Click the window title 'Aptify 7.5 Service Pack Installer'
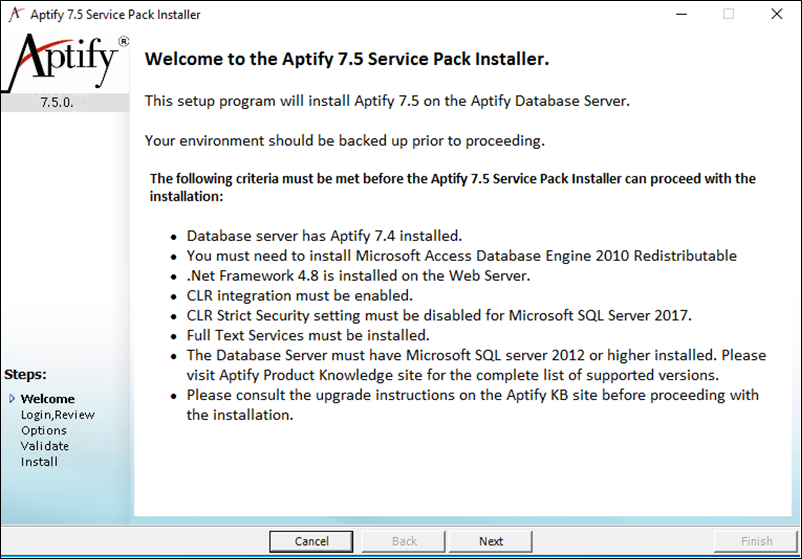Screen dimensions: 802x559 (115, 14)
